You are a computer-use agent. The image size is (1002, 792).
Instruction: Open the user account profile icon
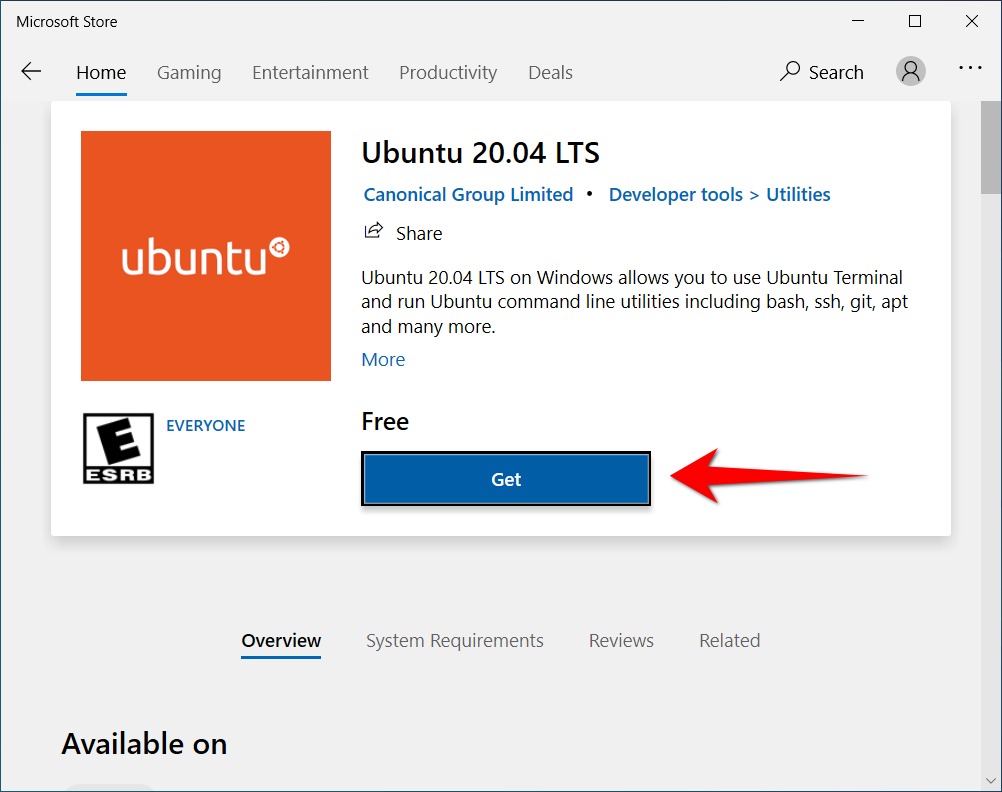click(x=911, y=71)
